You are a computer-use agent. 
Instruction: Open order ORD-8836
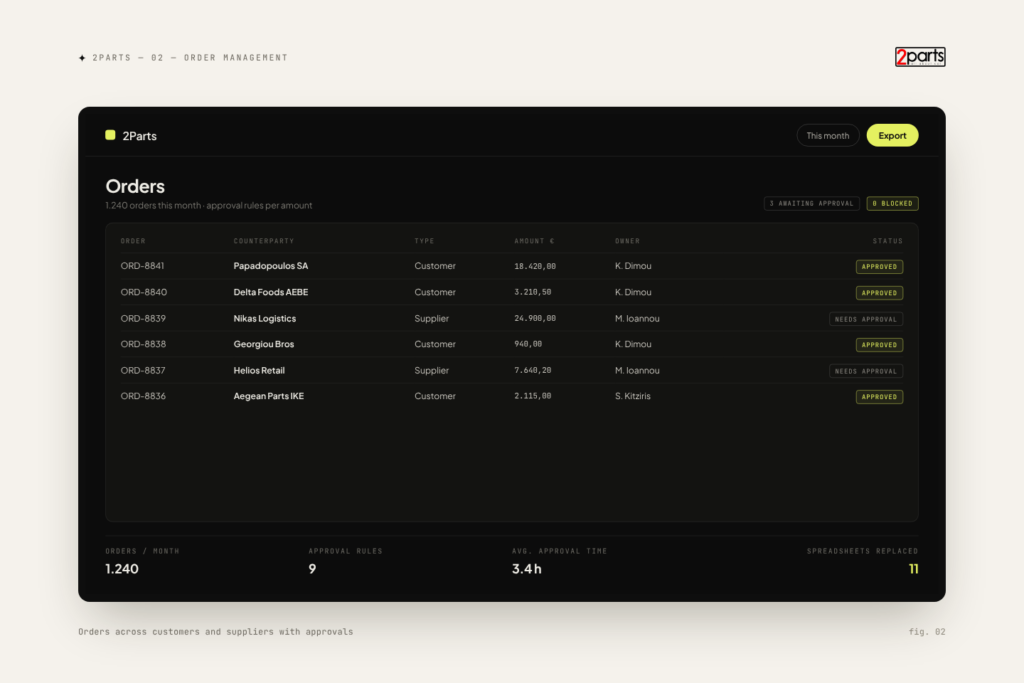(x=143, y=396)
